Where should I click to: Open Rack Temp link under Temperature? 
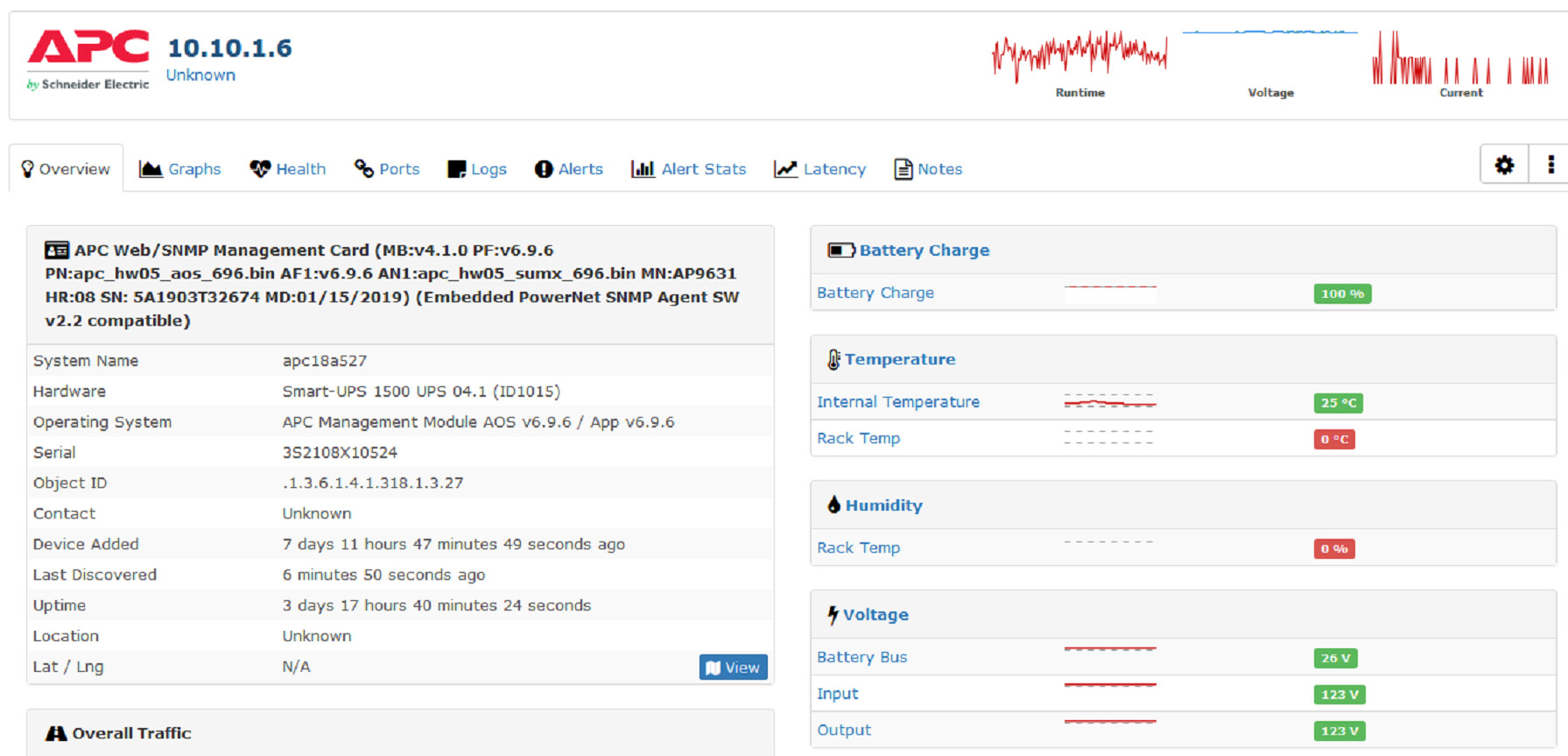tap(858, 438)
